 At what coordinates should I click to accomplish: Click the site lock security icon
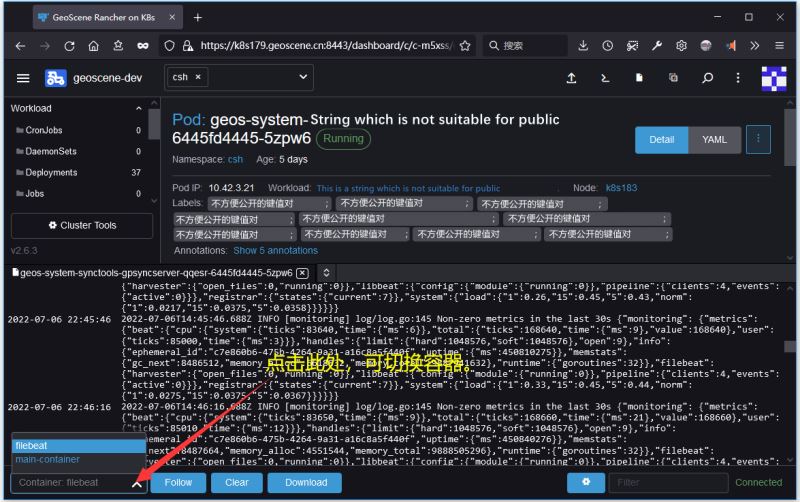[188, 46]
